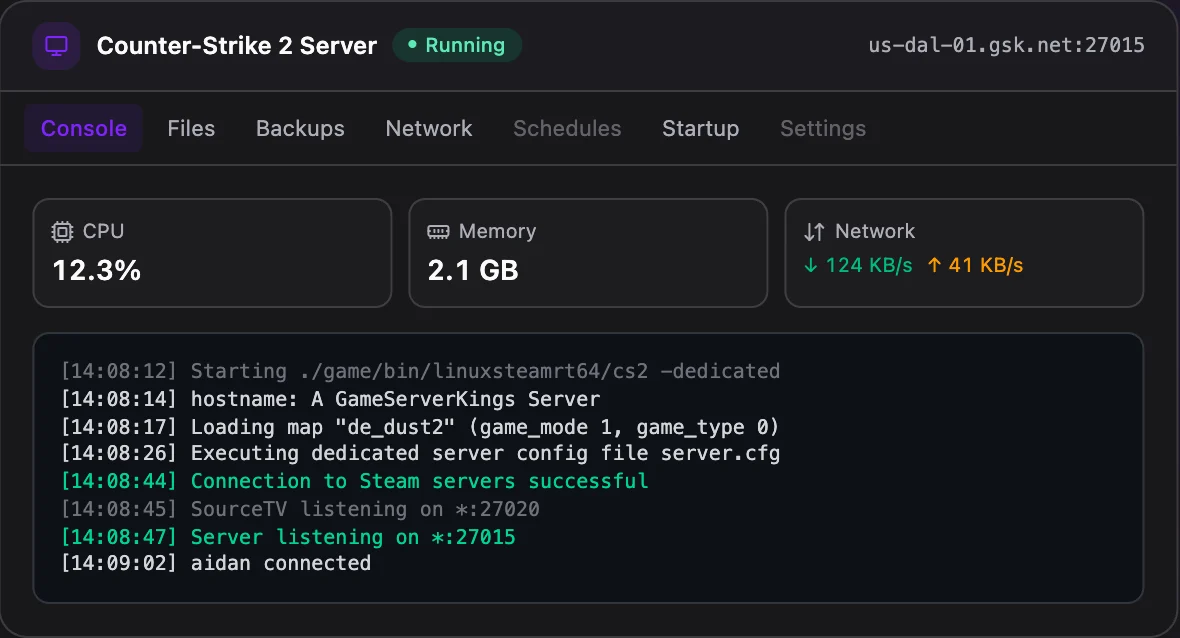Image resolution: width=1180 pixels, height=638 pixels.
Task: Click the 124 KB/s download rate
Action: pyautogui.click(x=868, y=266)
